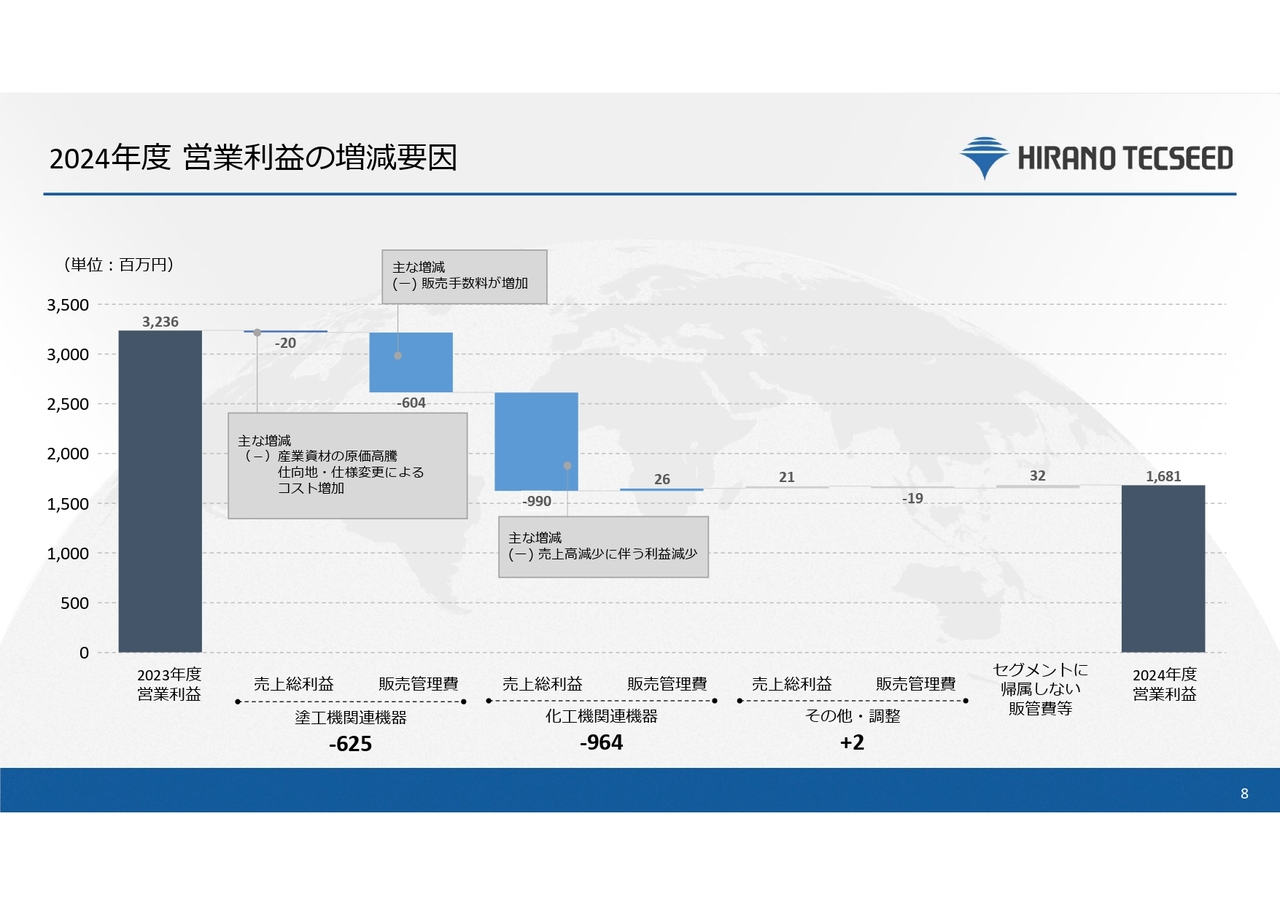Click the 売上高減少に伴う利益減少 callout box

603,547
